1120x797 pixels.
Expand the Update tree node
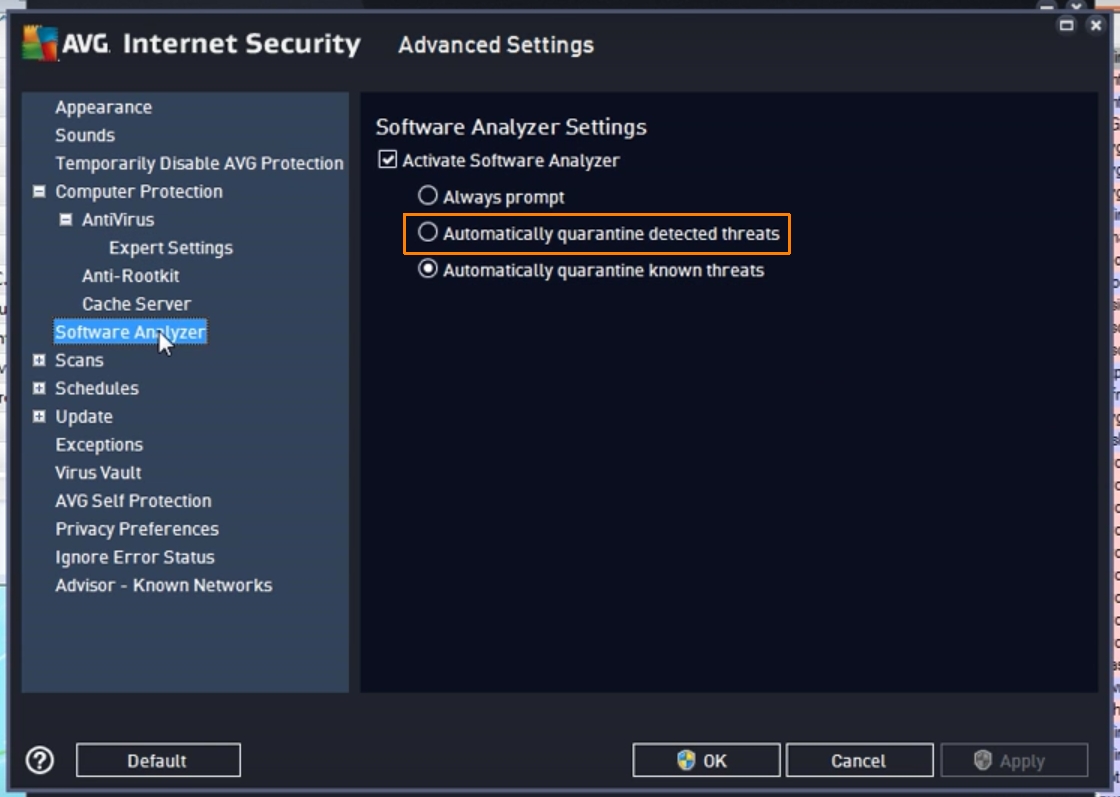[39, 416]
